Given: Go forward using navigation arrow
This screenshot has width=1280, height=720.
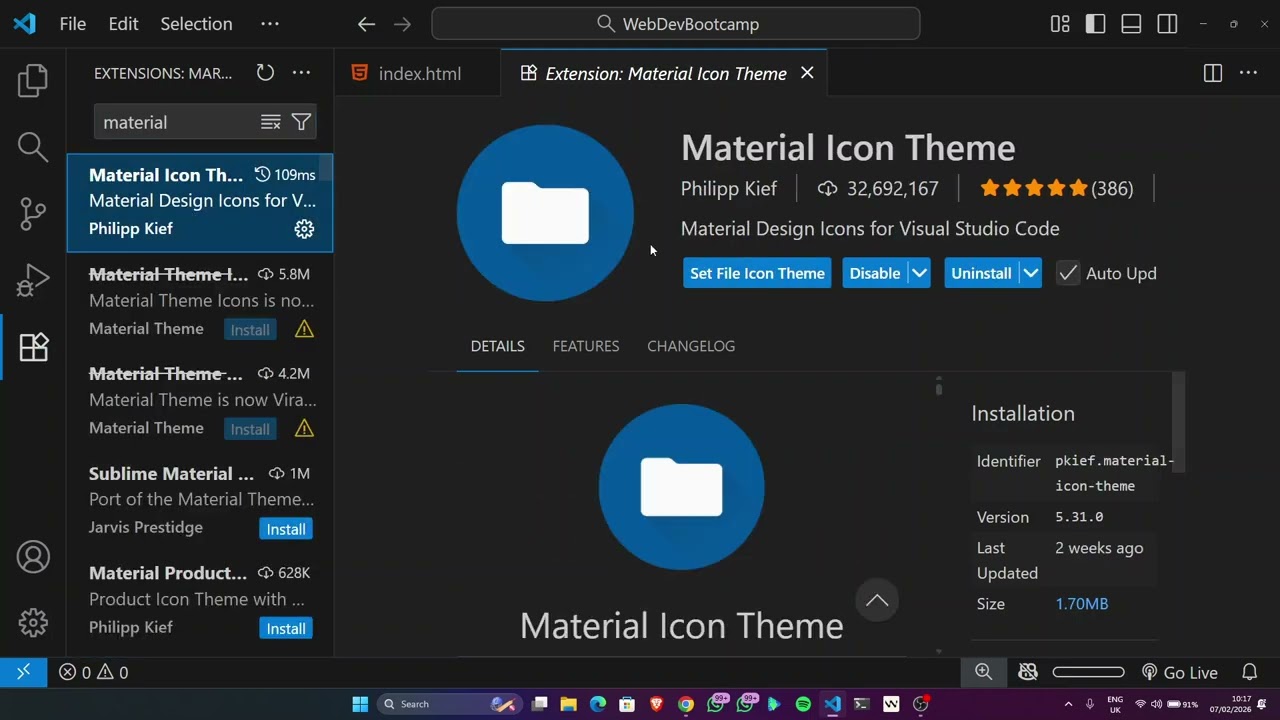Looking at the screenshot, I should pyautogui.click(x=402, y=24).
